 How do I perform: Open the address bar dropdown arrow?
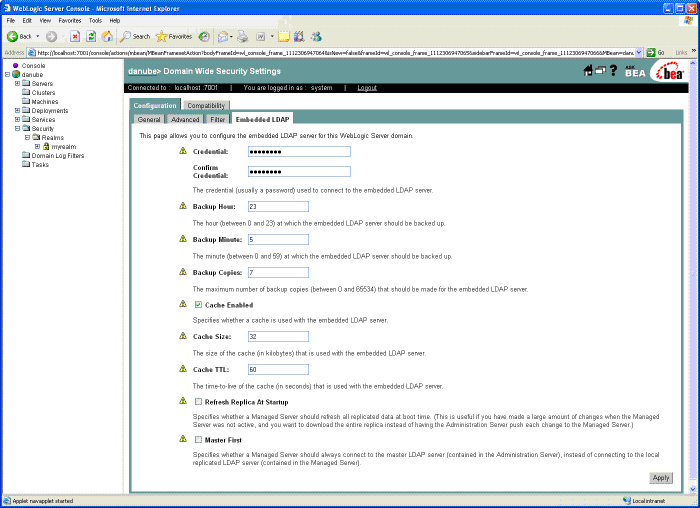639,53
